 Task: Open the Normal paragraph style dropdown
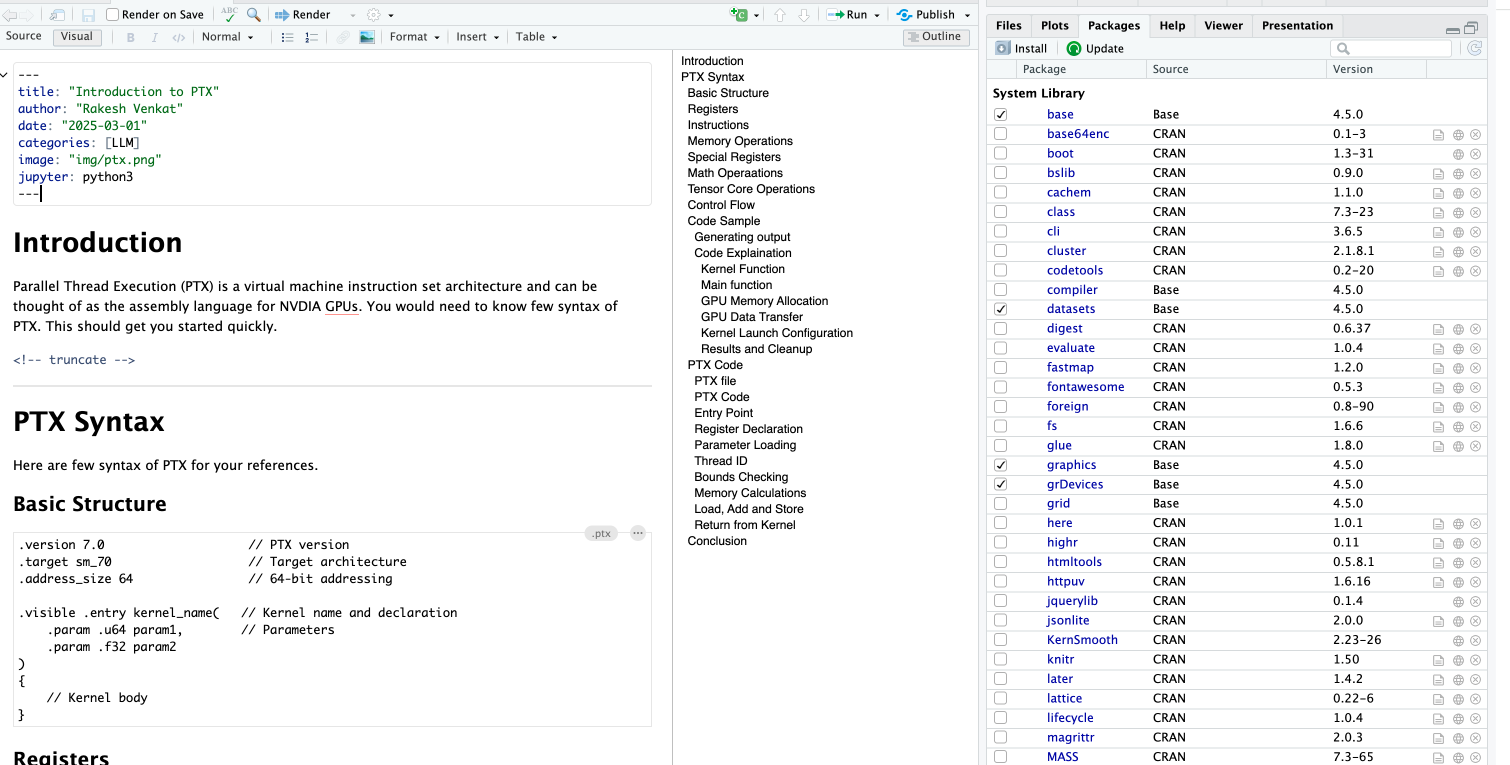[x=228, y=37]
